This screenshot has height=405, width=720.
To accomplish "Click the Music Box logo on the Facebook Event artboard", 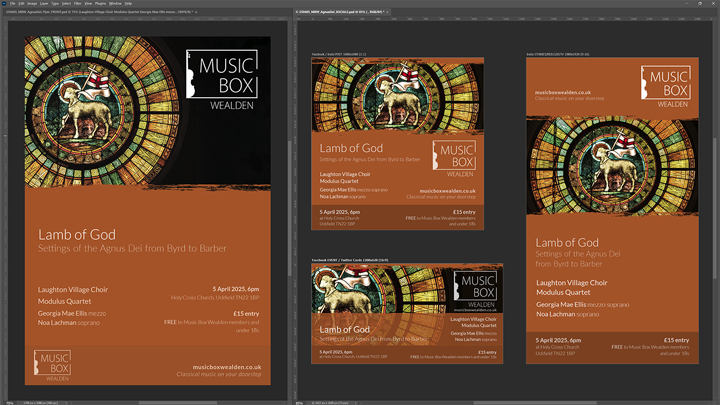I will click(475, 289).
